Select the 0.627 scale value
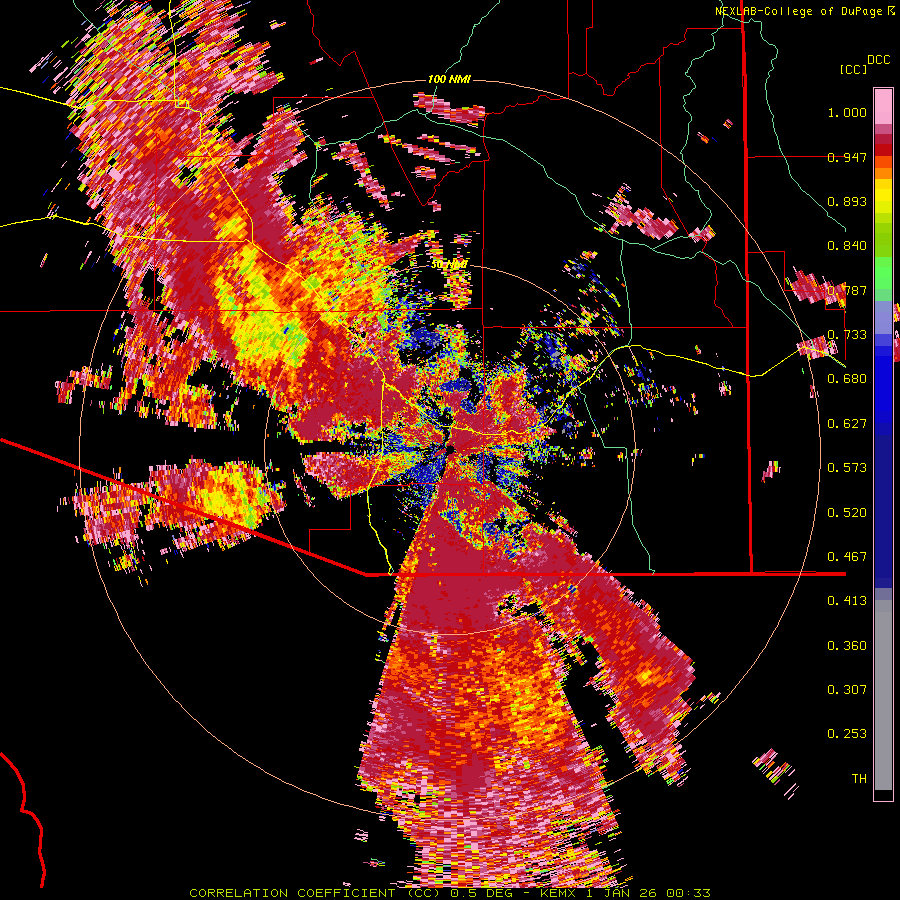 click(847, 424)
